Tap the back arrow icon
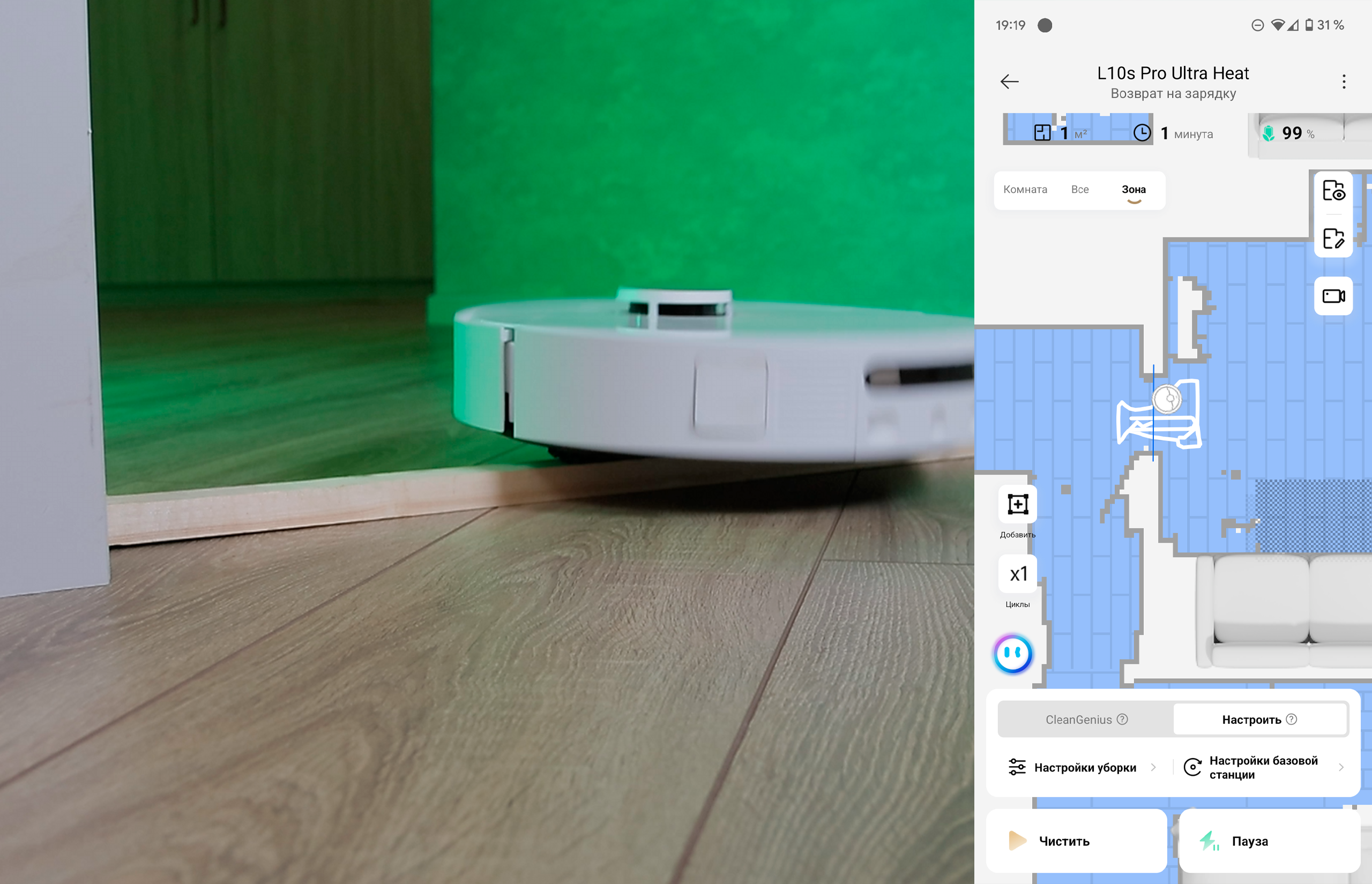The image size is (1372, 884). point(1009,81)
